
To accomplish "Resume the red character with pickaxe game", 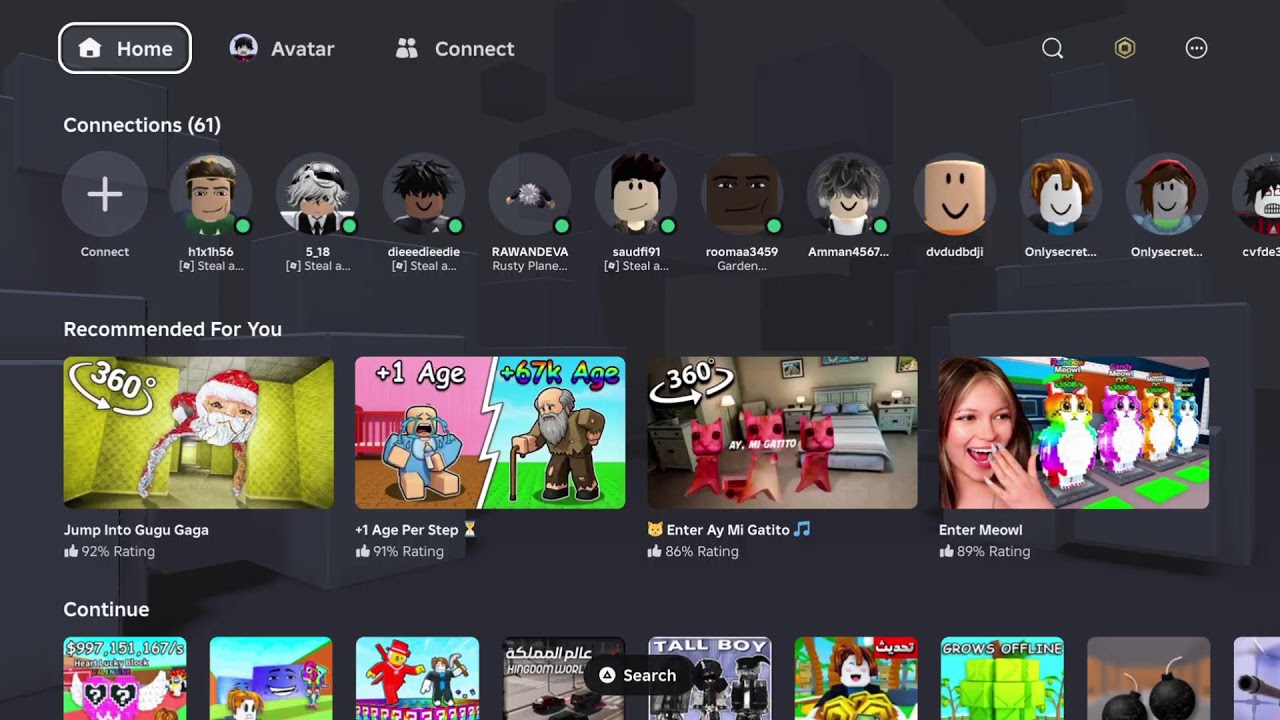I will click(417, 679).
